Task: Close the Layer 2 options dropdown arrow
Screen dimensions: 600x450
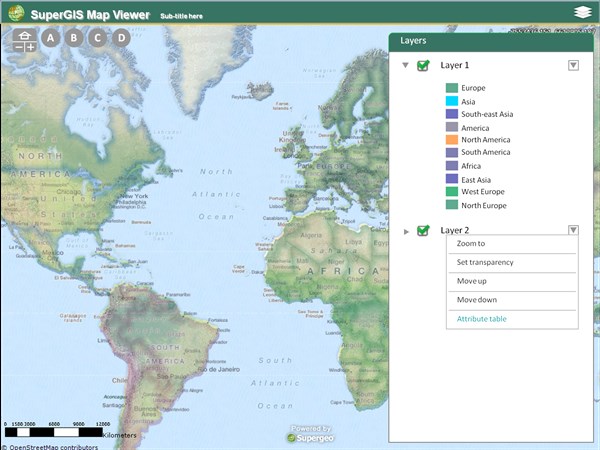Action: click(573, 230)
